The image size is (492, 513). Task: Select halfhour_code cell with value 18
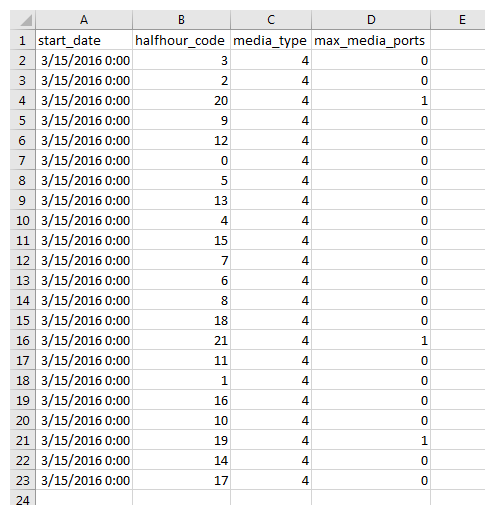click(x=181, y=320)
